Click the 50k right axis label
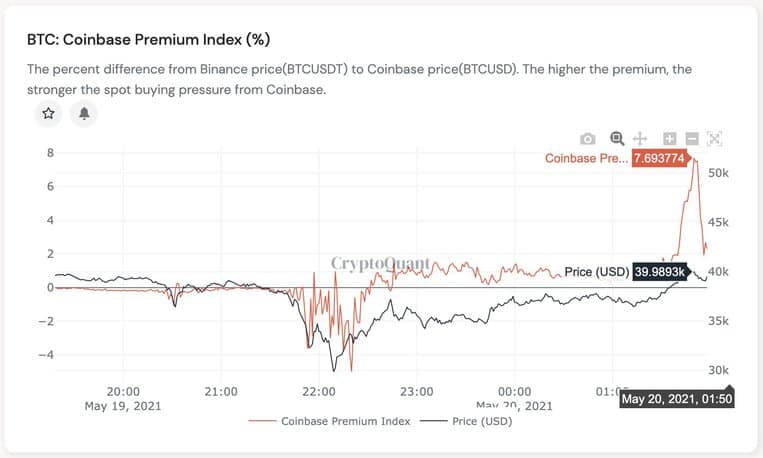 (718, 173)
